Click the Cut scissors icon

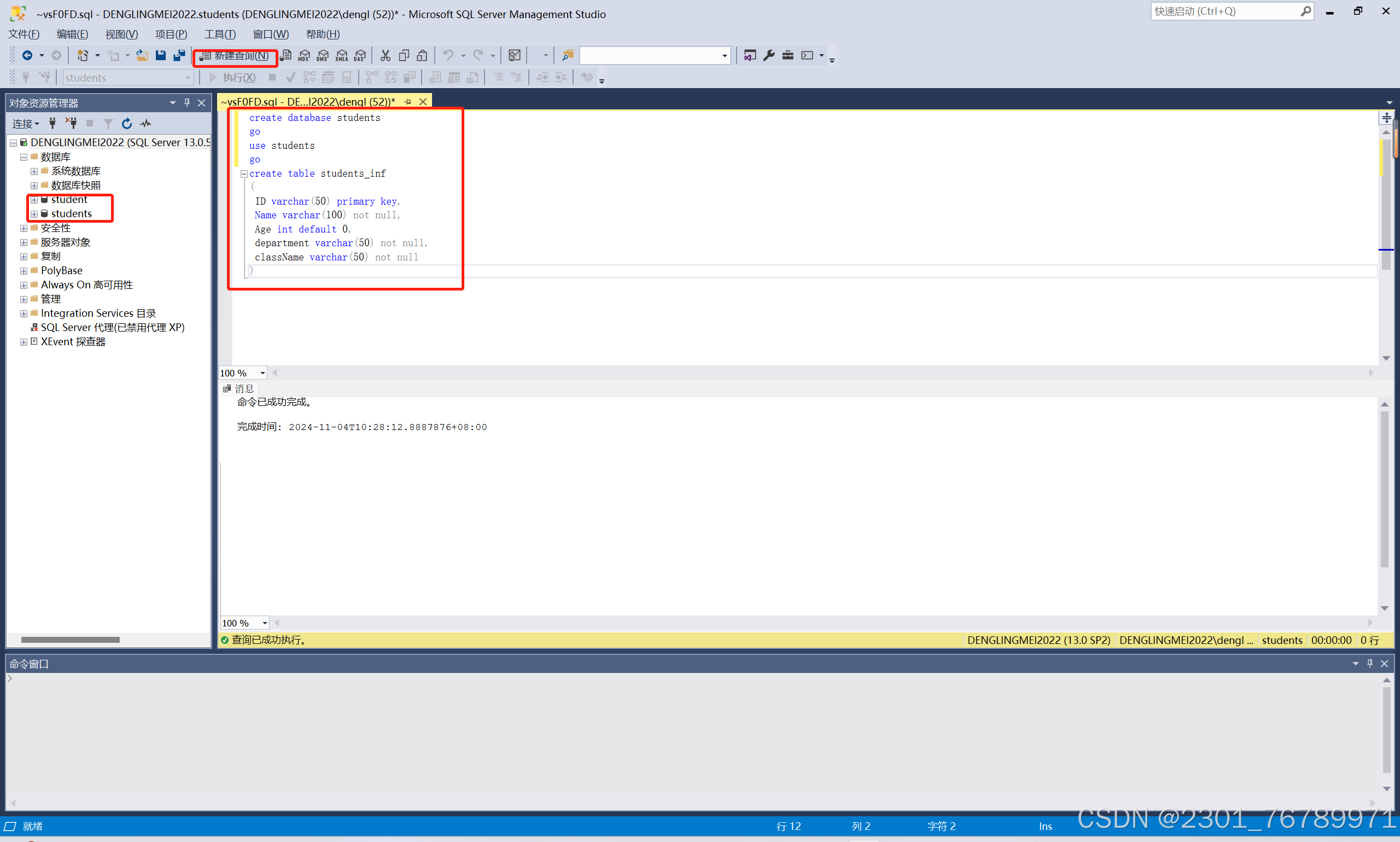tap(385, 56)
